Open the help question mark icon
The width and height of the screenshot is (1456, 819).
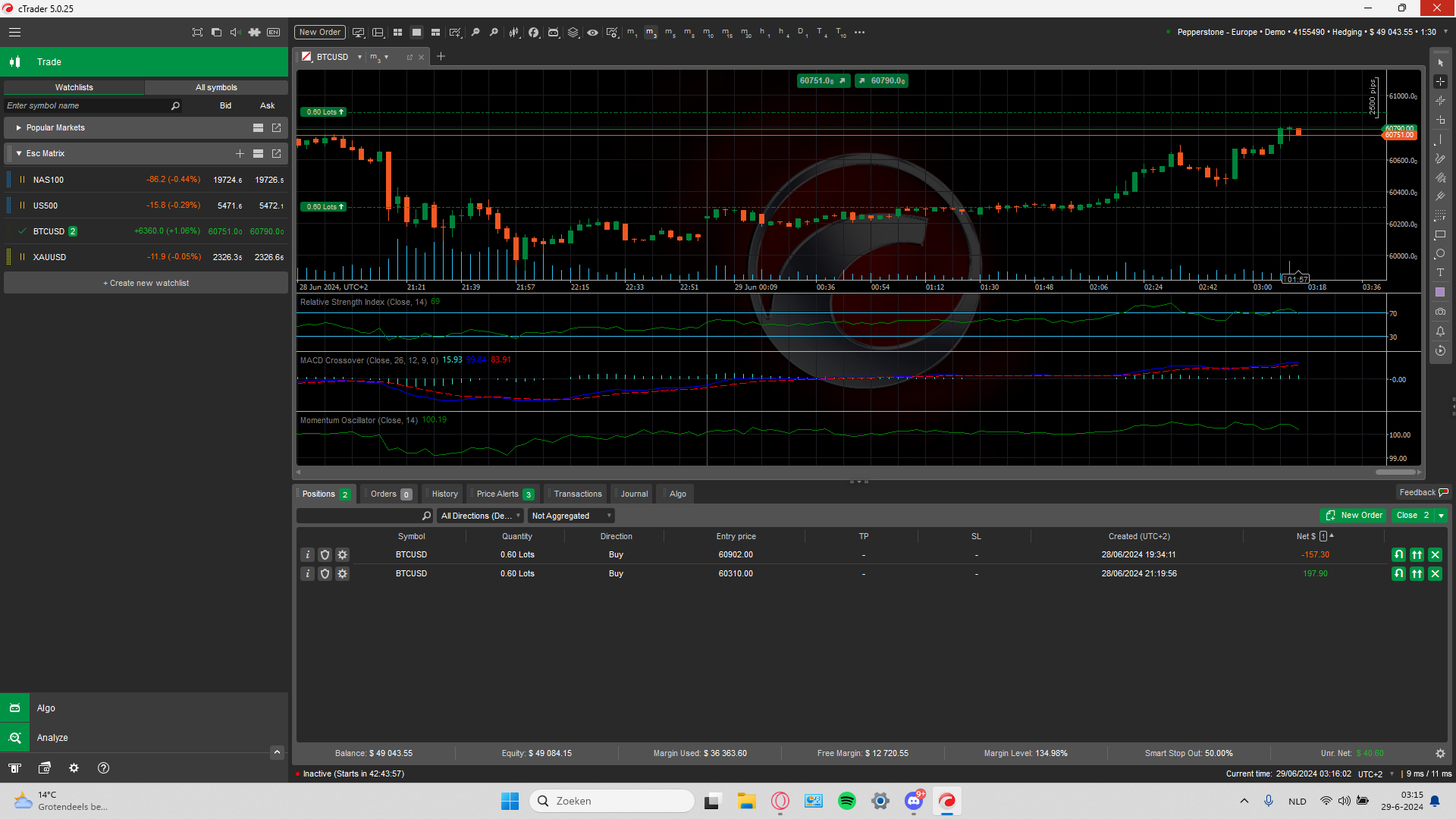point(103,768)
